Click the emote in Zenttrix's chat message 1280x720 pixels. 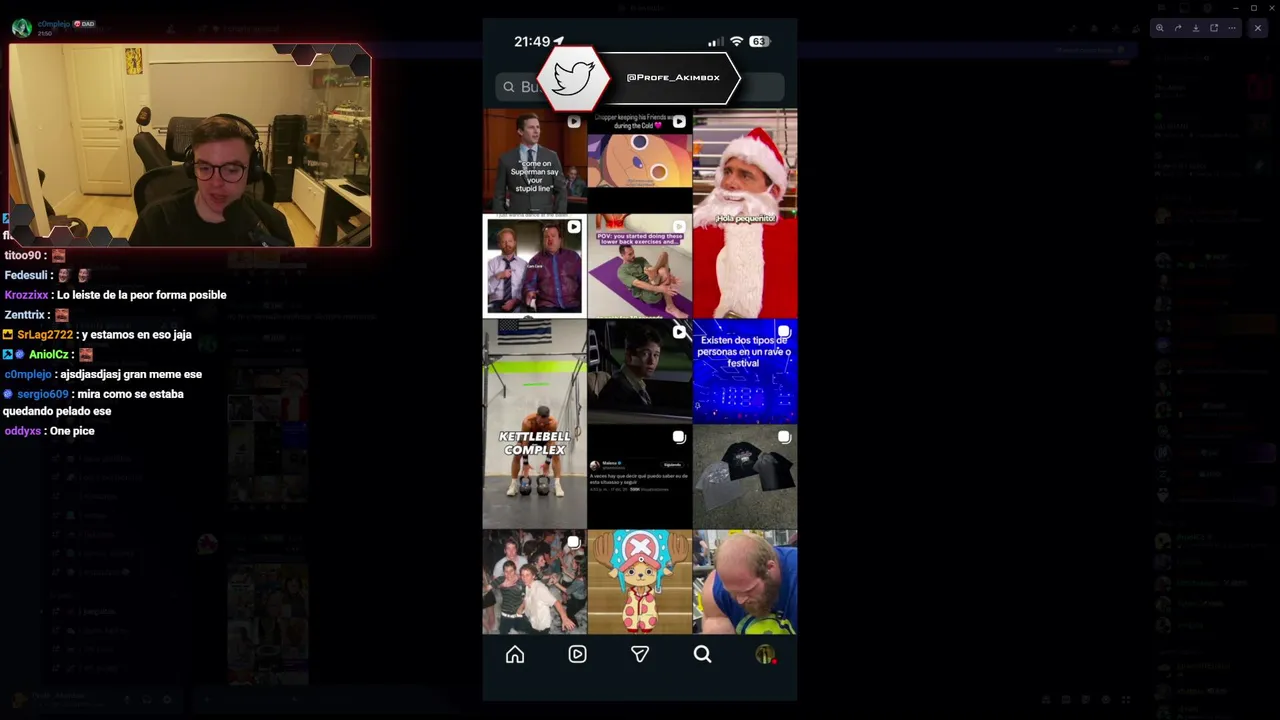click(62, 315)
